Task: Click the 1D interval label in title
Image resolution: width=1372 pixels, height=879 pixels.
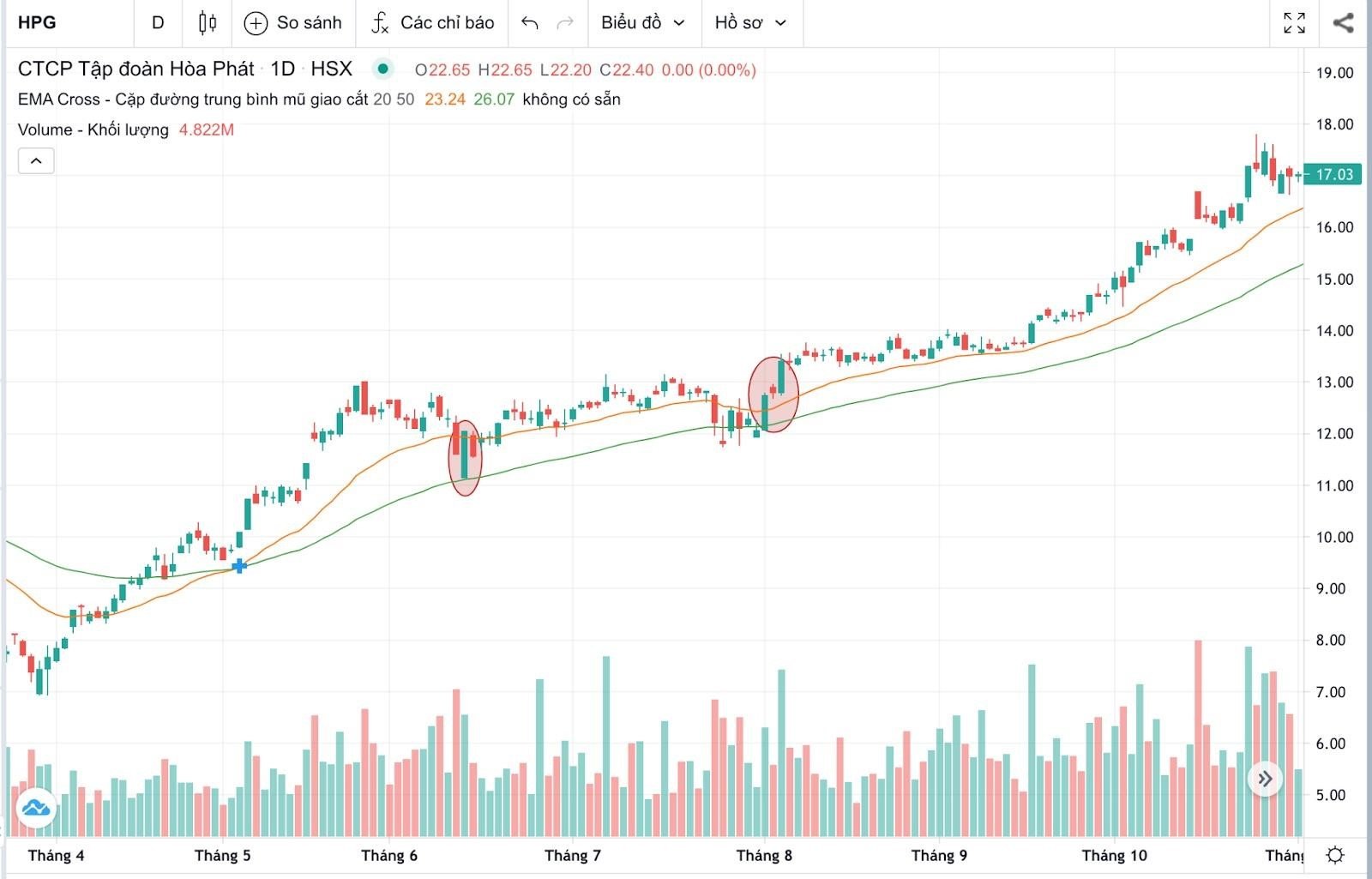Action: coord(282,69)
